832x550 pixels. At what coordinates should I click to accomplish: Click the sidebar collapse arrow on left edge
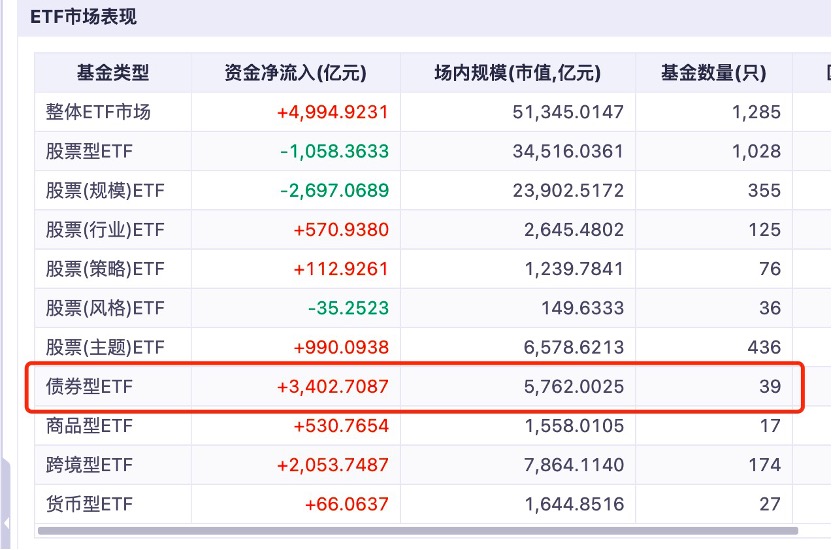(7, 523)
